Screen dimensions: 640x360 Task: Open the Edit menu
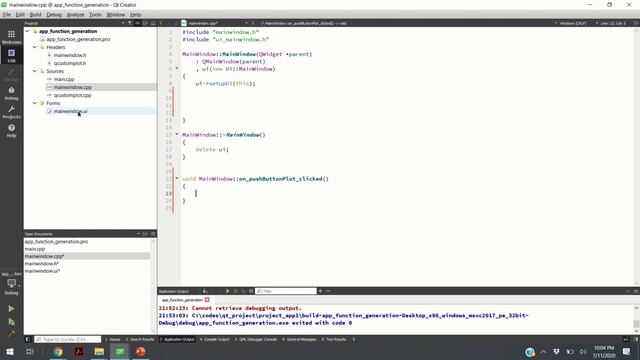(x=20, y=15)
